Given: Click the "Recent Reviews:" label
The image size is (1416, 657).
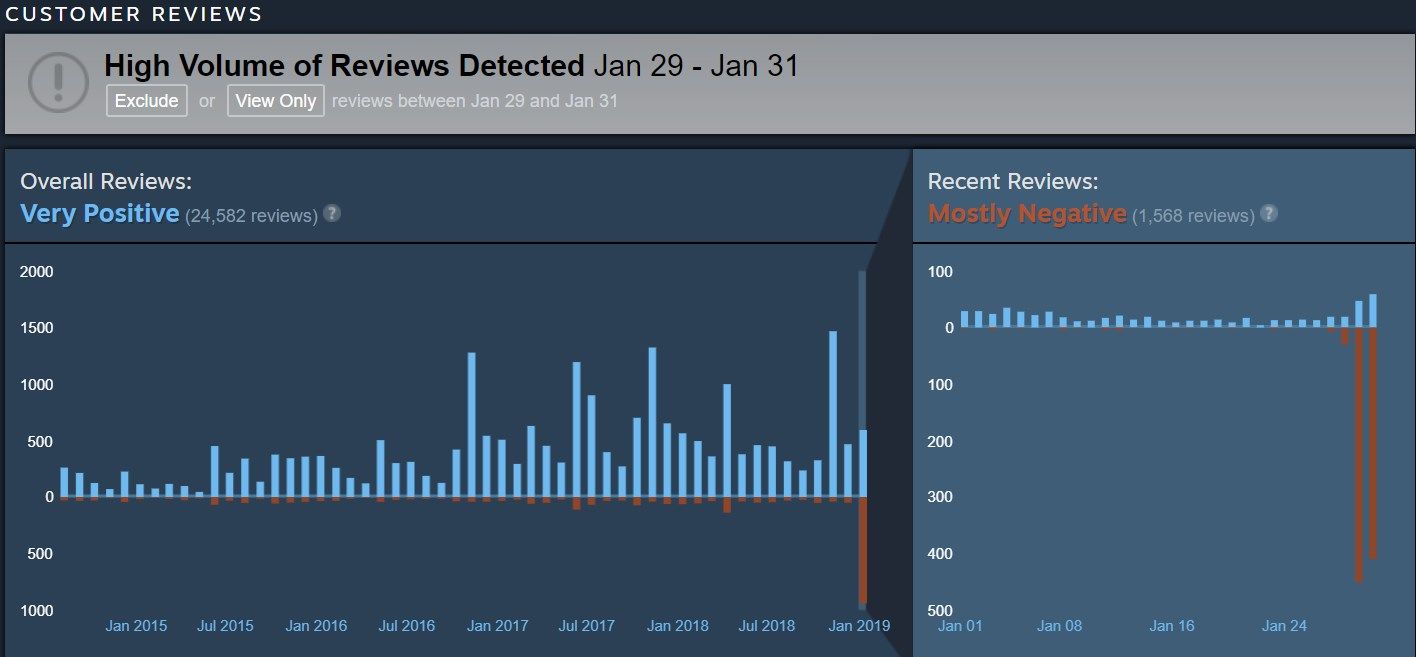Looking at the screenshot, I should [x=1013, y=181].
